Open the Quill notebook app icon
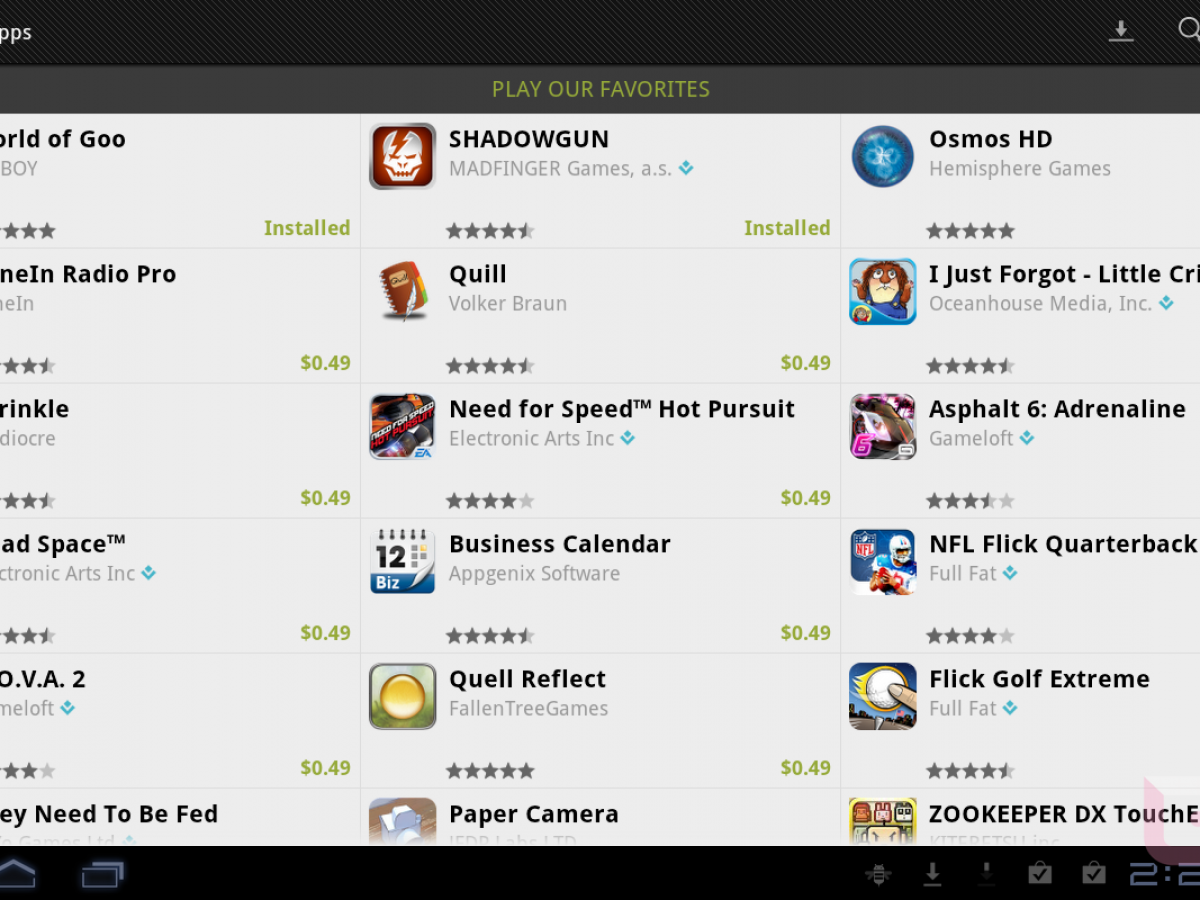The image size is (1200, 900). (402, 291)
